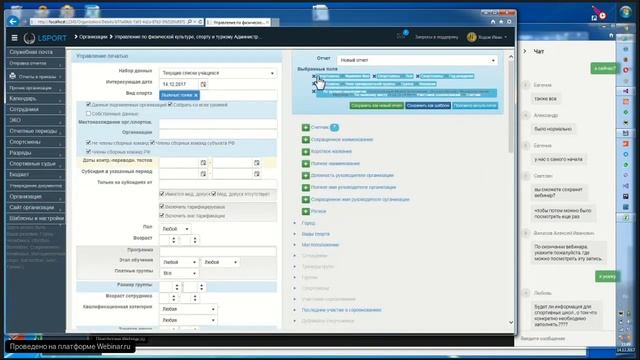The width and height of the screenshot is (640, 360).
Task: Open the hamburger menu next to LSPORT logo
Action: [15, 38]
